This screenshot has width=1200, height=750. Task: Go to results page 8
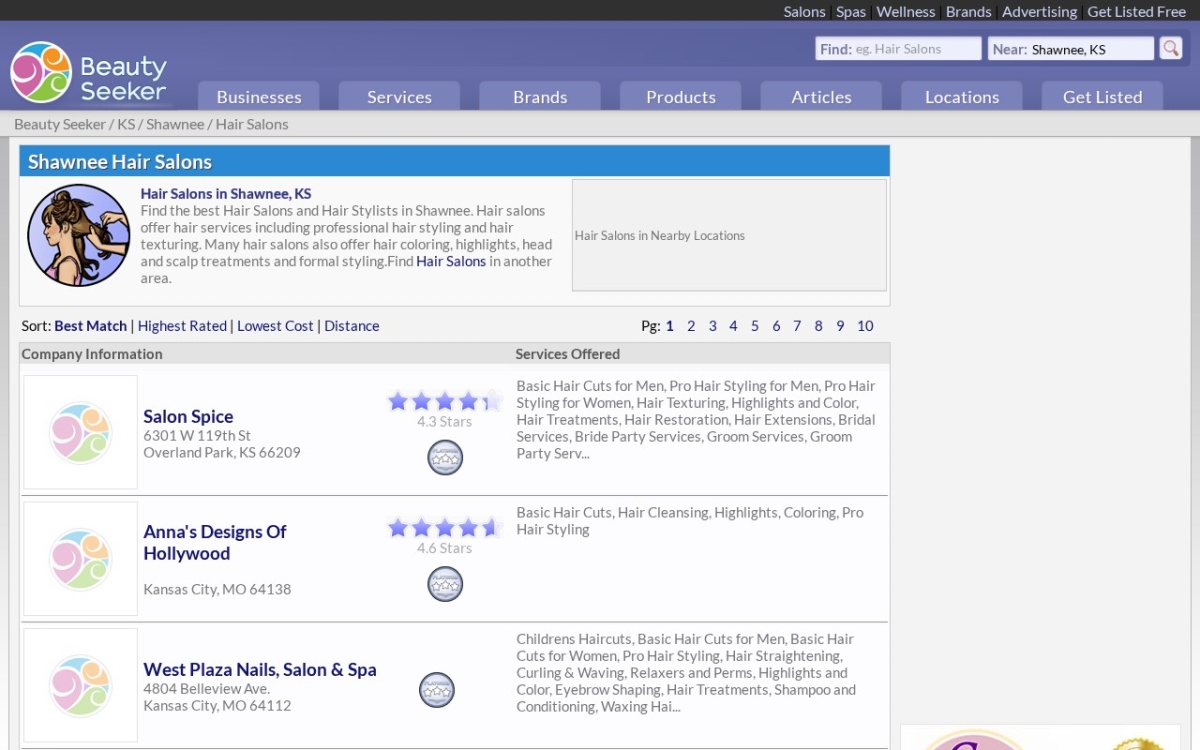point(818,326)
